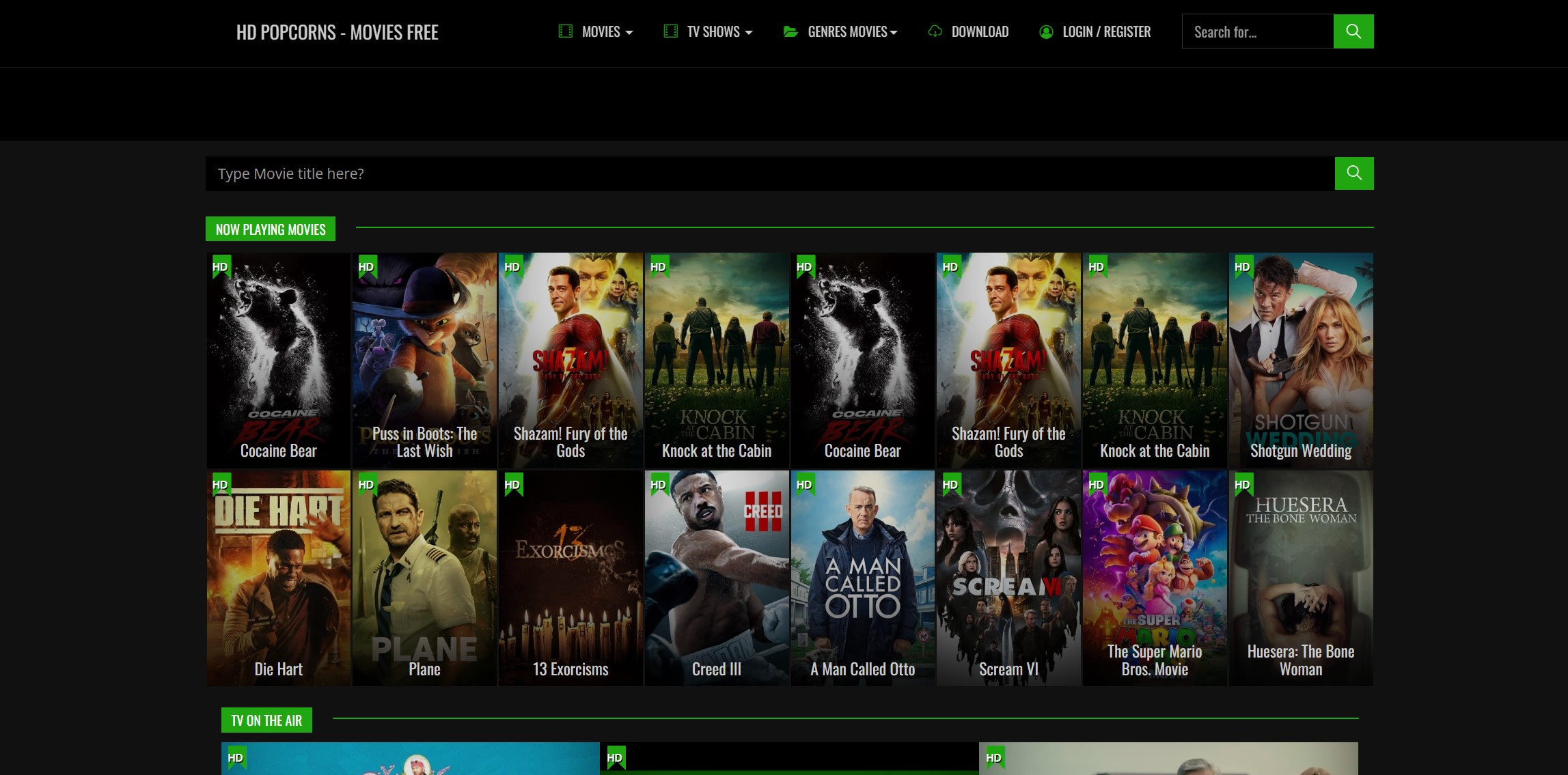Expand the Genres Movies dropdown arrow
Screen dimensions: 1568x775
click(894, 33)
